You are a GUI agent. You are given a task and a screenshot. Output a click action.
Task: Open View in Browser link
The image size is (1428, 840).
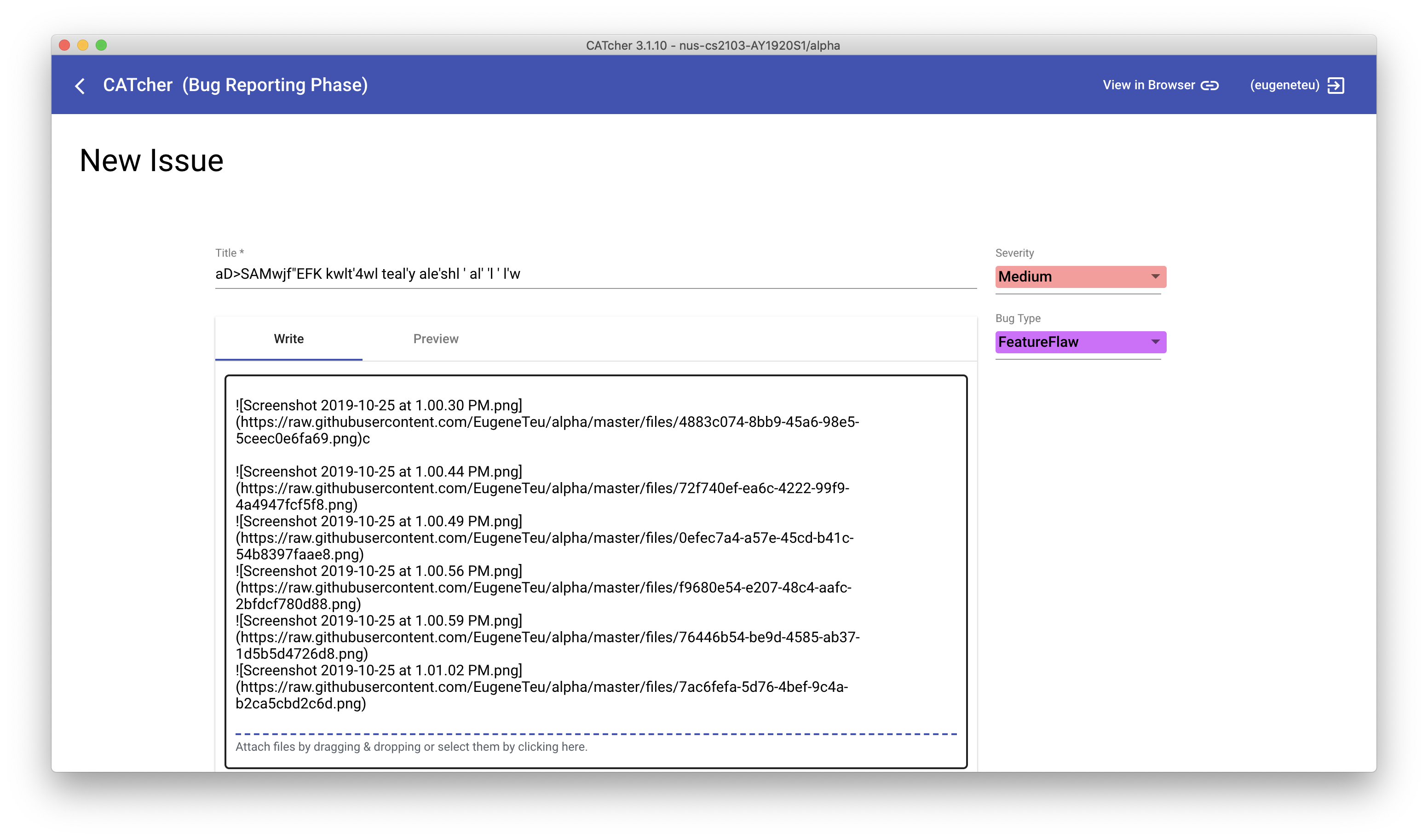coord(1160,86)
